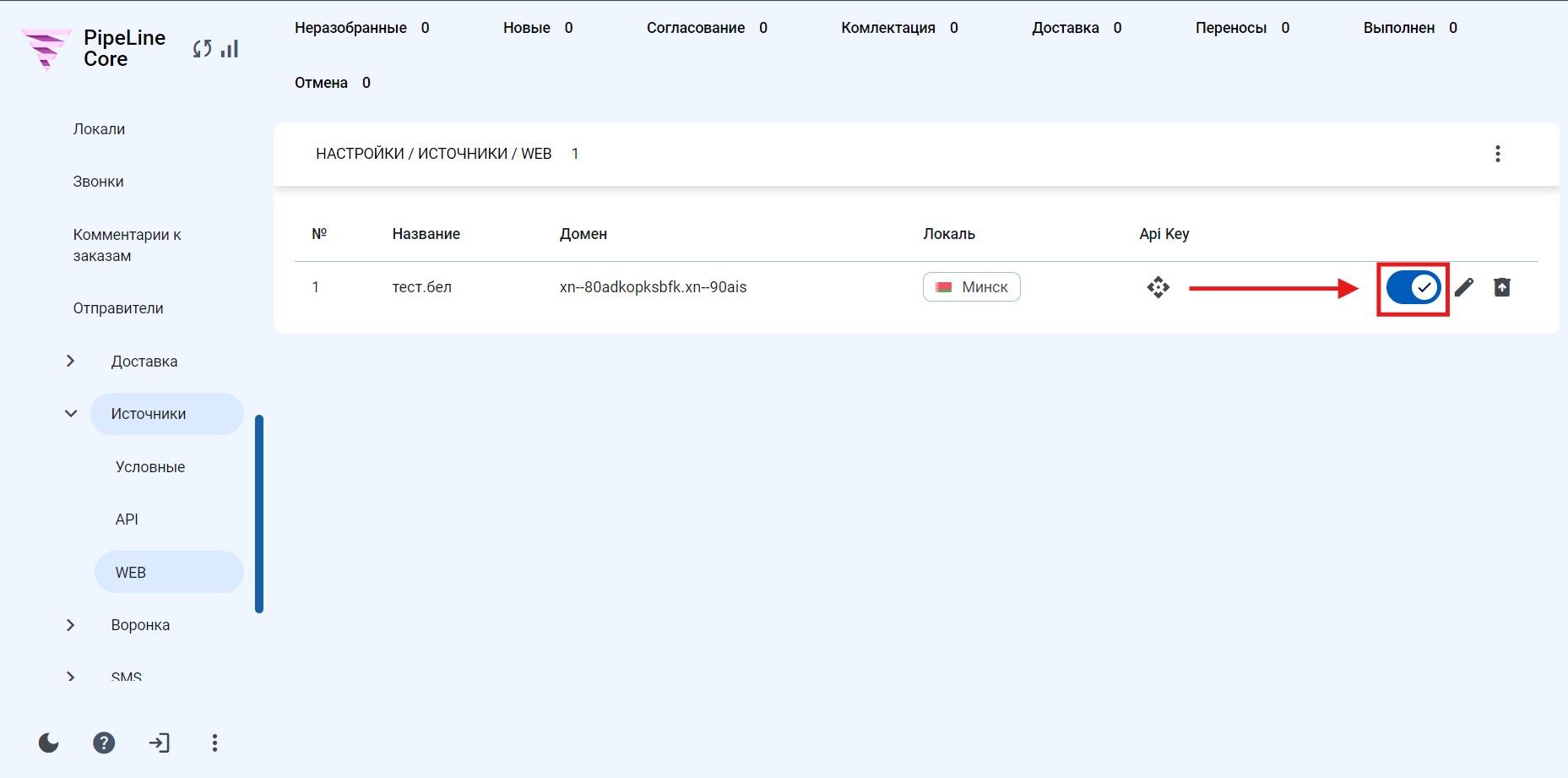Open the Доставка sidebar item

(144, 362)
